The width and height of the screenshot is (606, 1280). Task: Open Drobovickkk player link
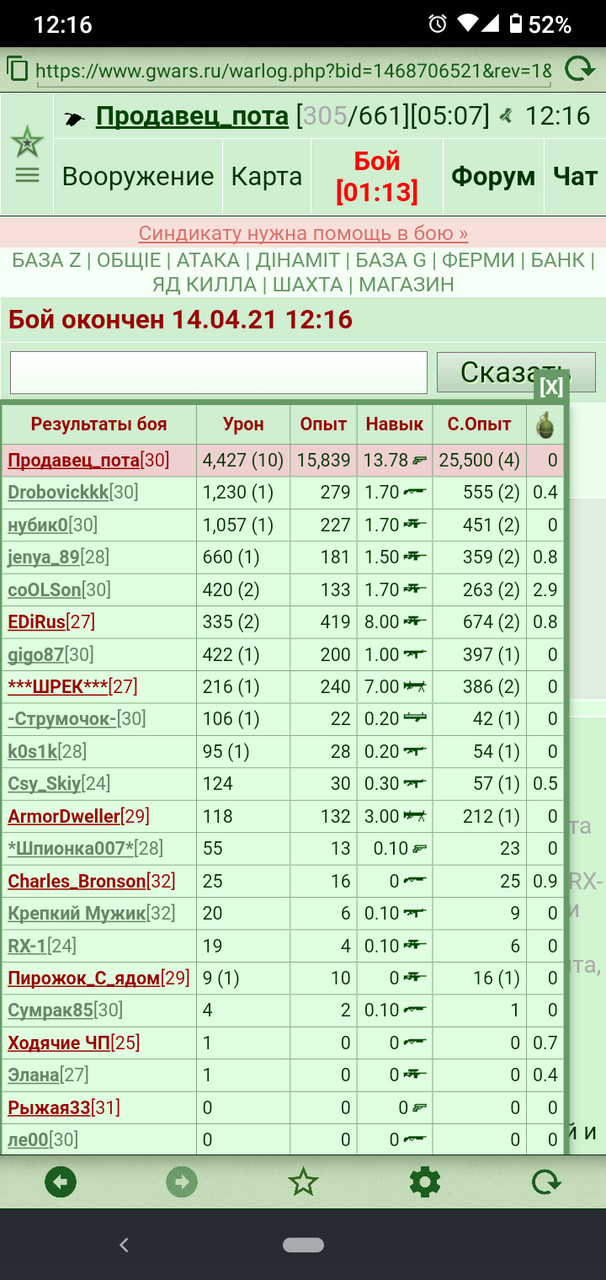pos(58,492)
